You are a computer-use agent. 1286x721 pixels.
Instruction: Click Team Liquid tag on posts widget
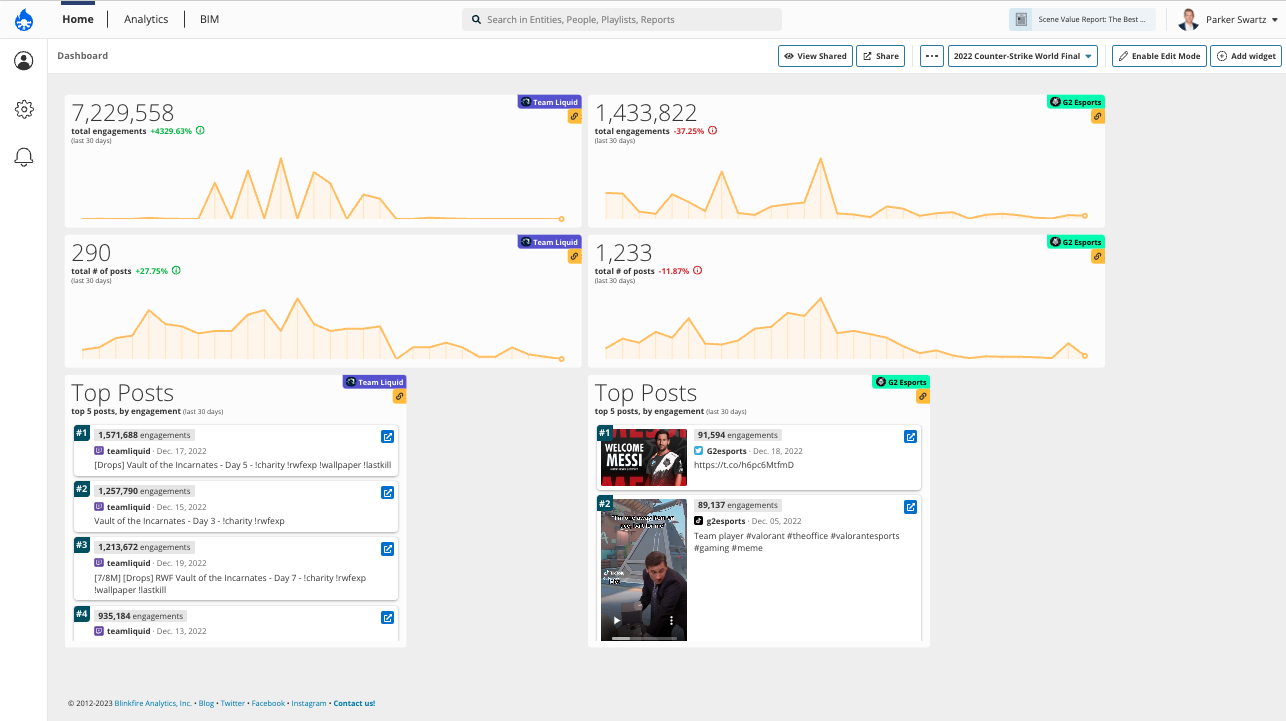(549, 242)
